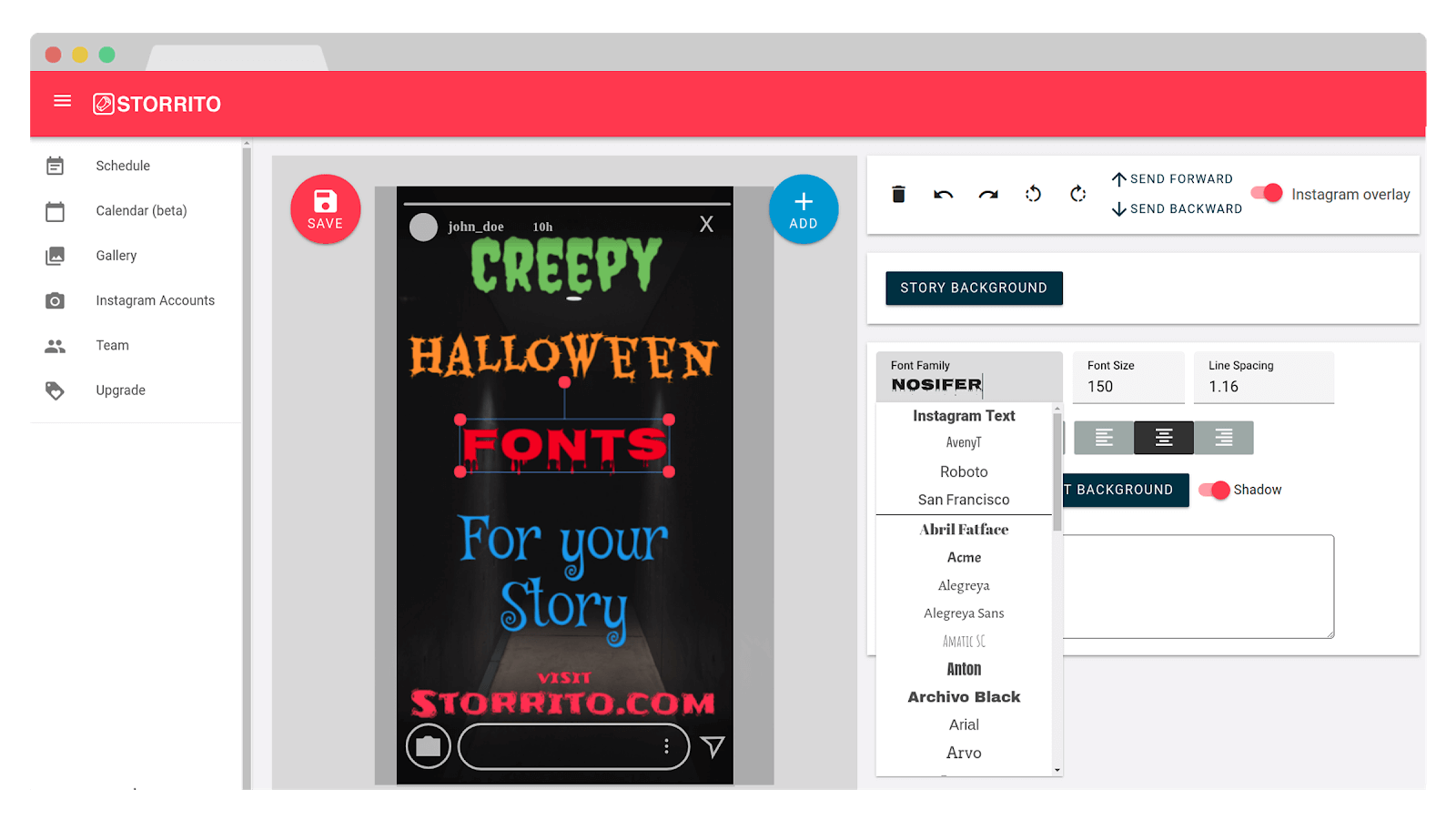The height and width of the screenshot is (820, 1456).
Task: Align text right
Action: pyautogui.click(x=1224, y=438)
